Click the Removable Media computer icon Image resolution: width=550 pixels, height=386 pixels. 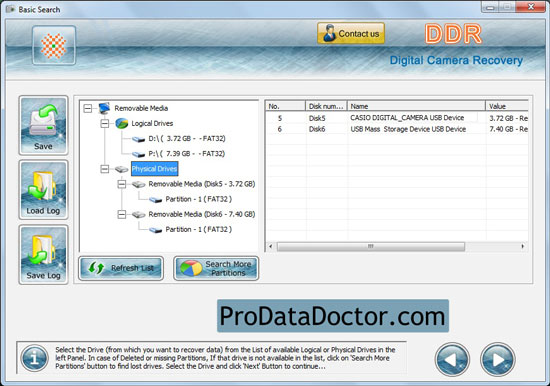click(105, 108)
